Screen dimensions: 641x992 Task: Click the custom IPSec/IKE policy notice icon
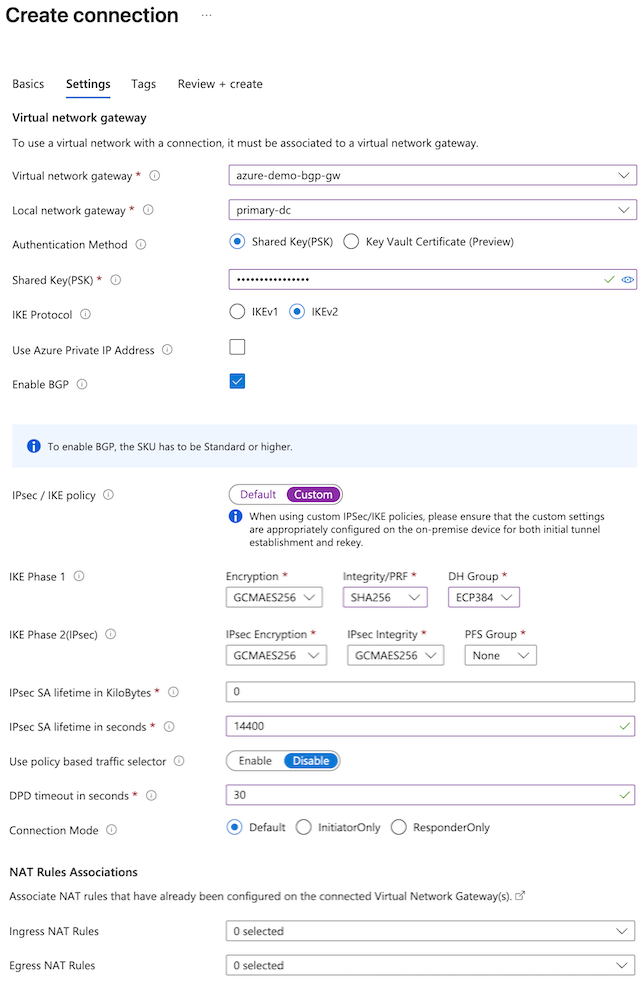pos(235,516)
